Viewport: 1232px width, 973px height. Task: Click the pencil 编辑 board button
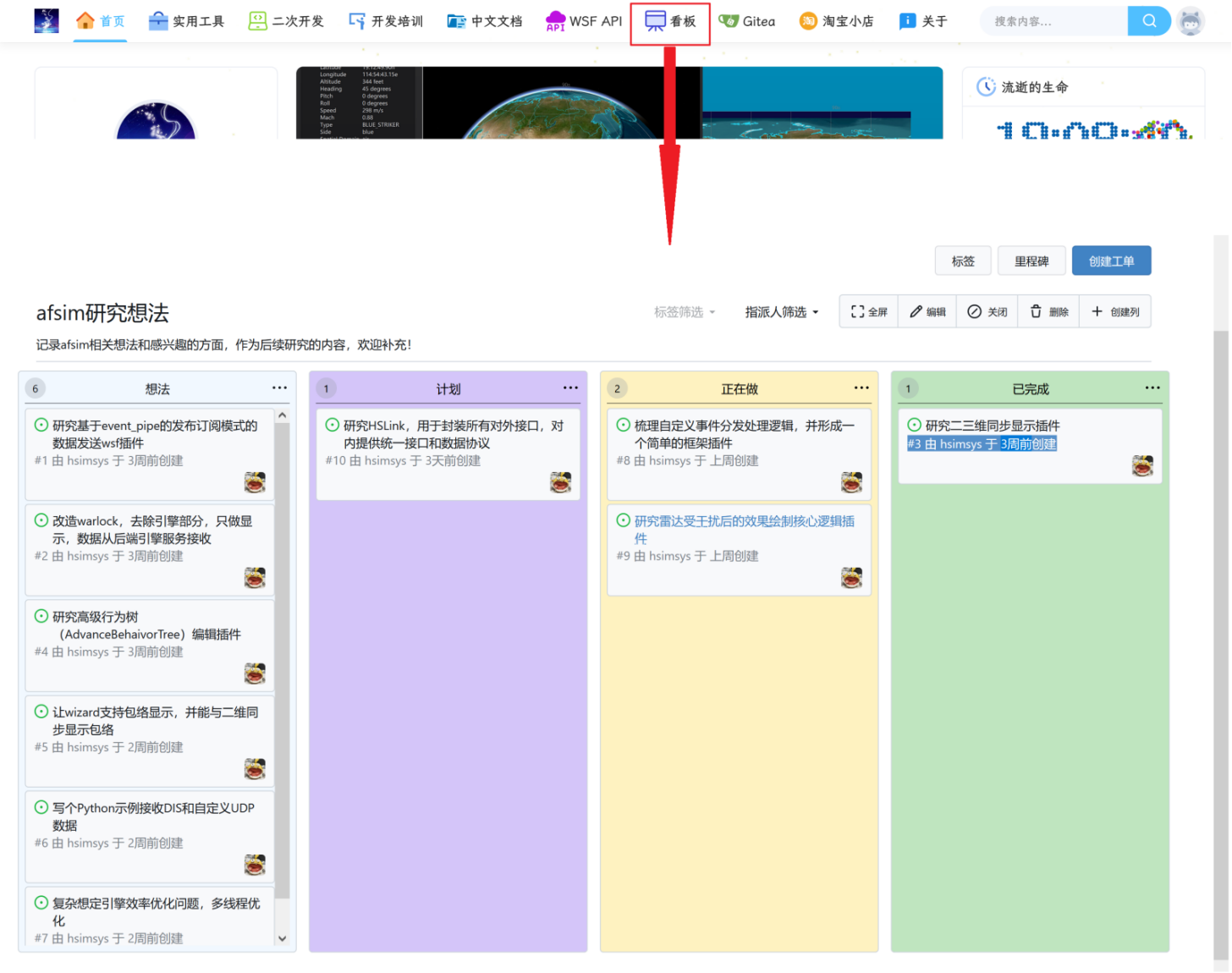[x=927, y=312]
